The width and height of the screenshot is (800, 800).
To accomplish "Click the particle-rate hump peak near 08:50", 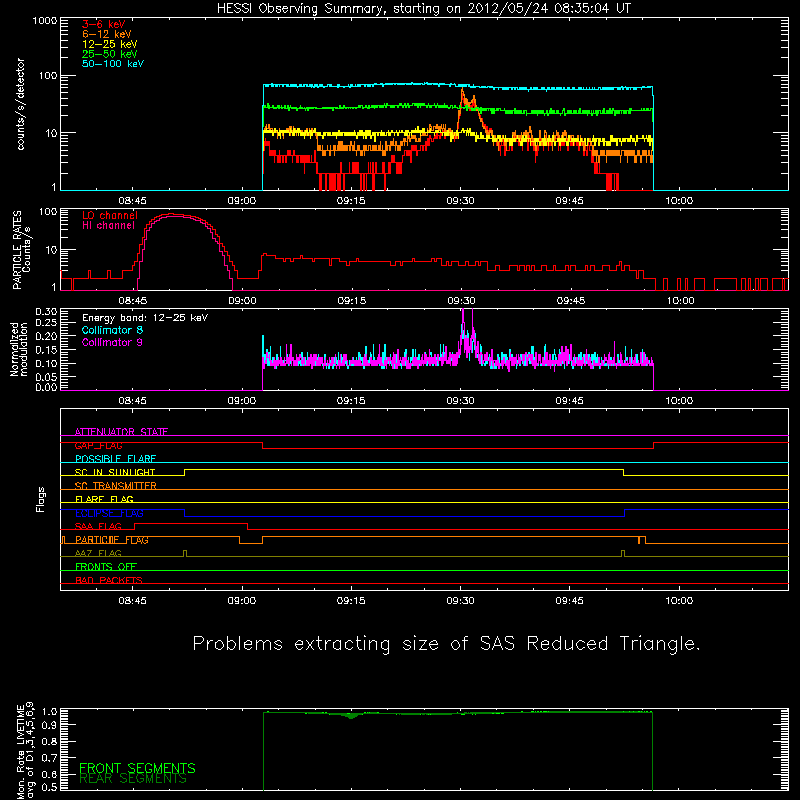I will [x=173, y=215].
